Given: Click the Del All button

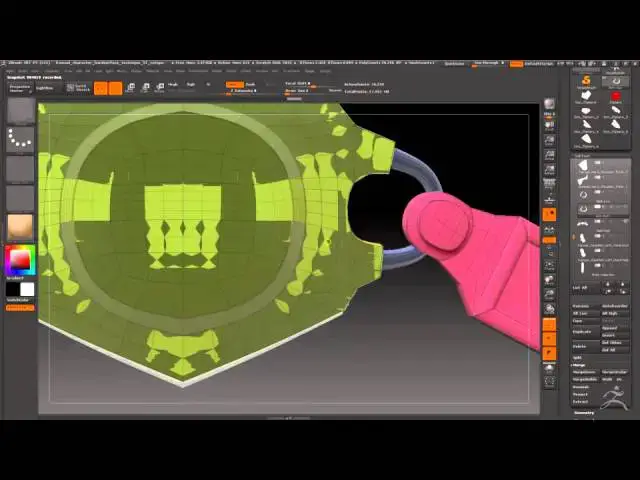Looking at the screenshot, I should pyautogui.click(x=615, y=350).
